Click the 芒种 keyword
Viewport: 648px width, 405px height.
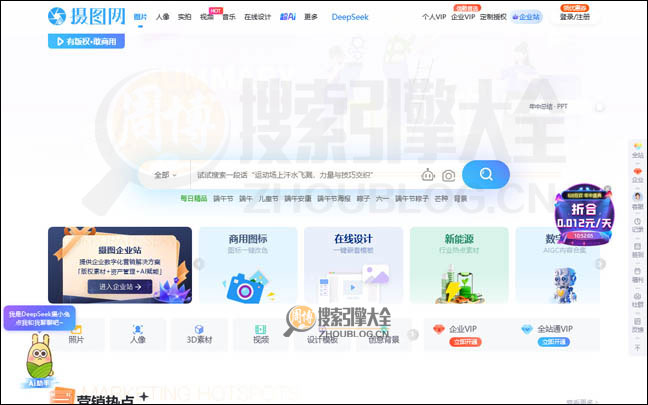[441, 199]
